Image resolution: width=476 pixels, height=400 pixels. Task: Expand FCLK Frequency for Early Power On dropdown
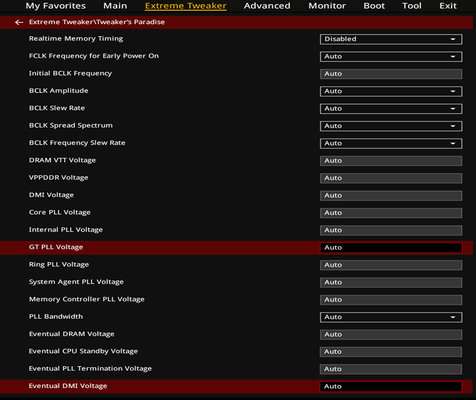(x=391, y=56)
